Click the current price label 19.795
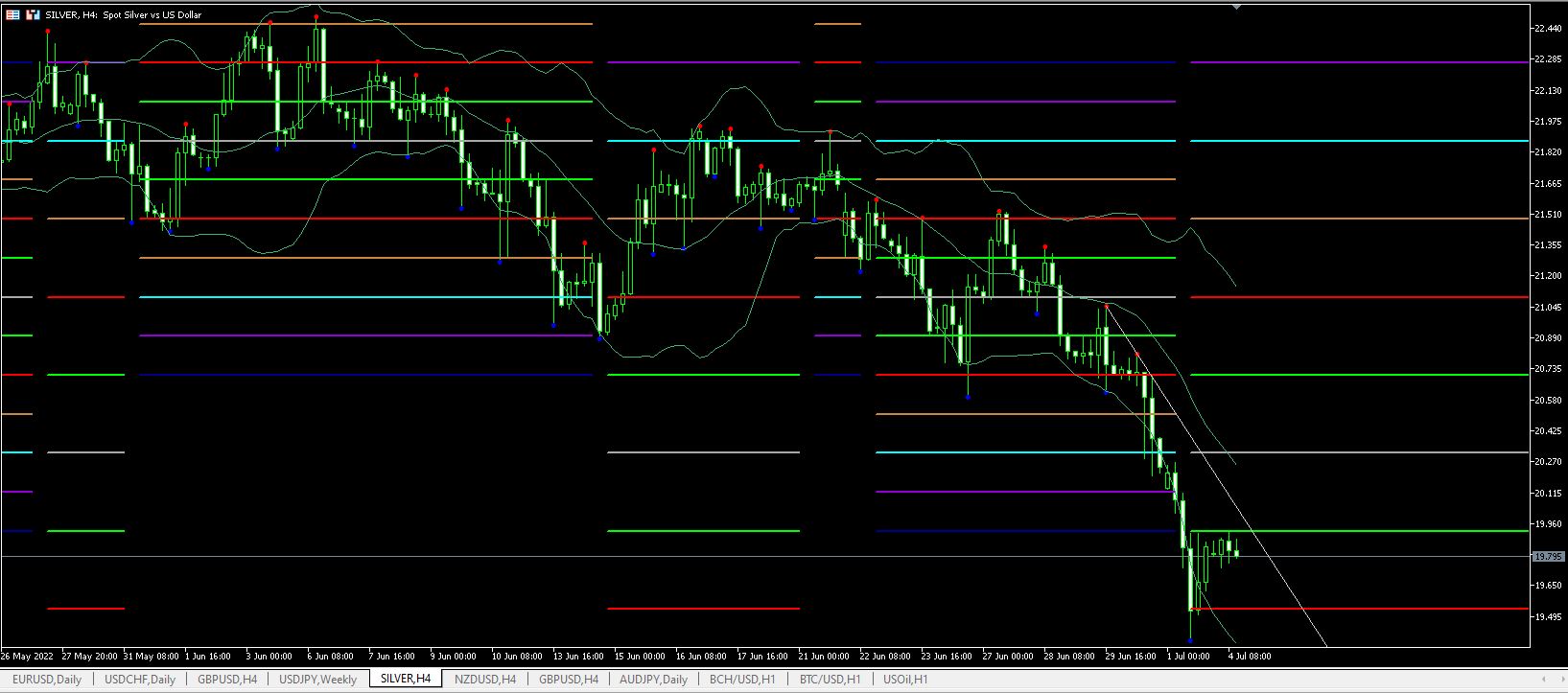This screenshot has height=693, width=1568. (x=1547, y=556)
